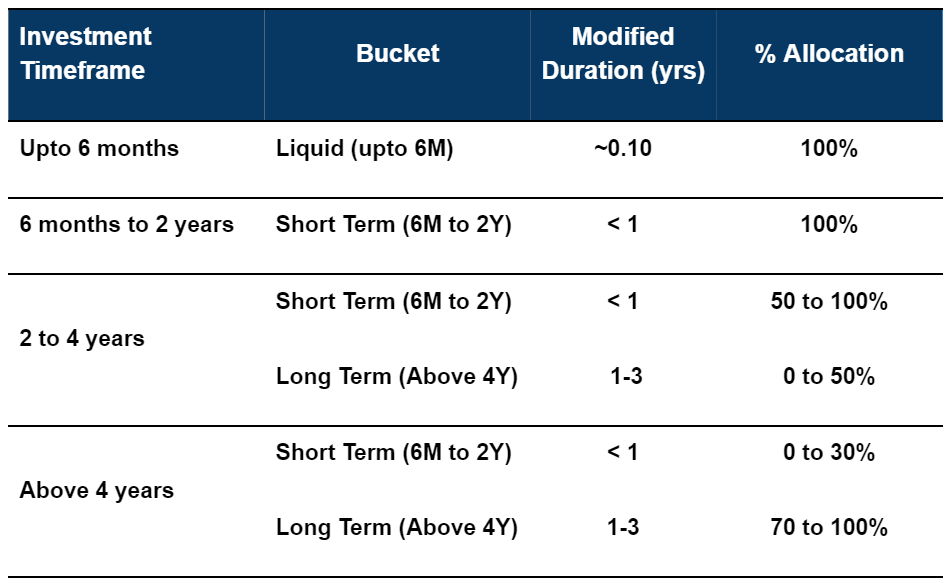Select the Above 4 years cell
951x583 pixels.
coord(97,491)
